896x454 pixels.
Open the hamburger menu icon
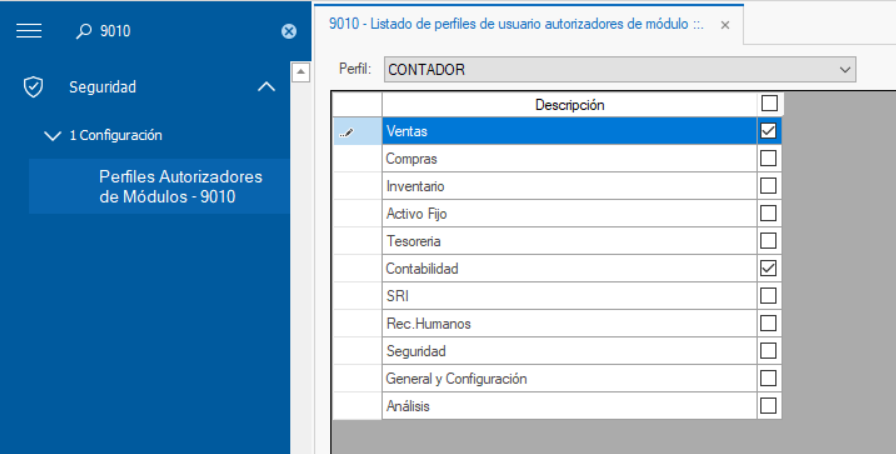(x=29, y=31)
